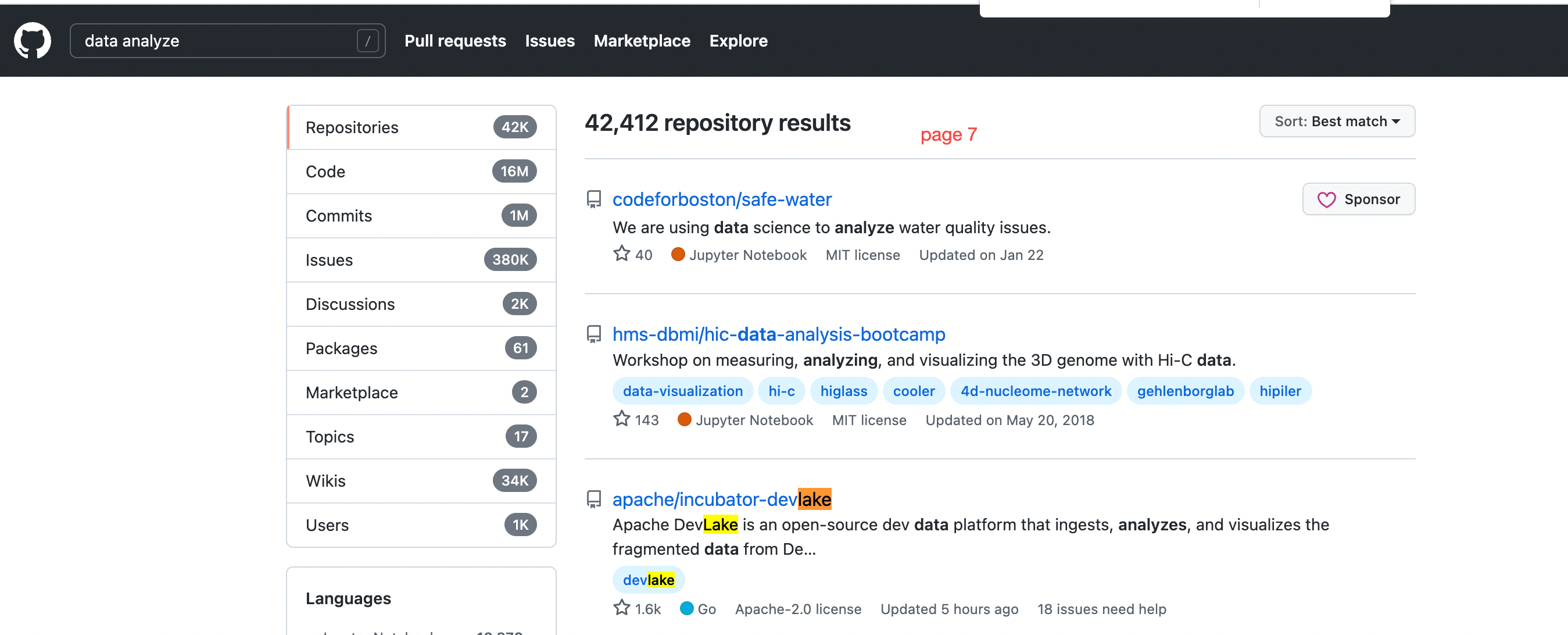Click star icon on apache/incubator-devlake
Image resolution: width=1568 pixels, height=635 pixels.
click(621, 608)
